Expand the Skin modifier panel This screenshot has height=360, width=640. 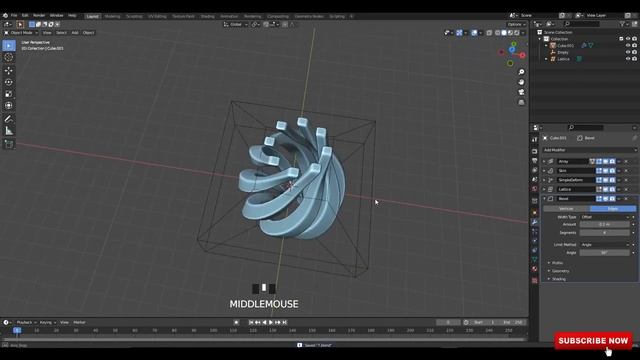click(544, 171)
